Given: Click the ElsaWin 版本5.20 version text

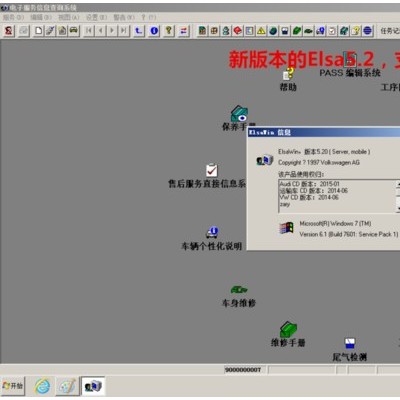Looking at the screenshot, I should [x=324, y=152].
